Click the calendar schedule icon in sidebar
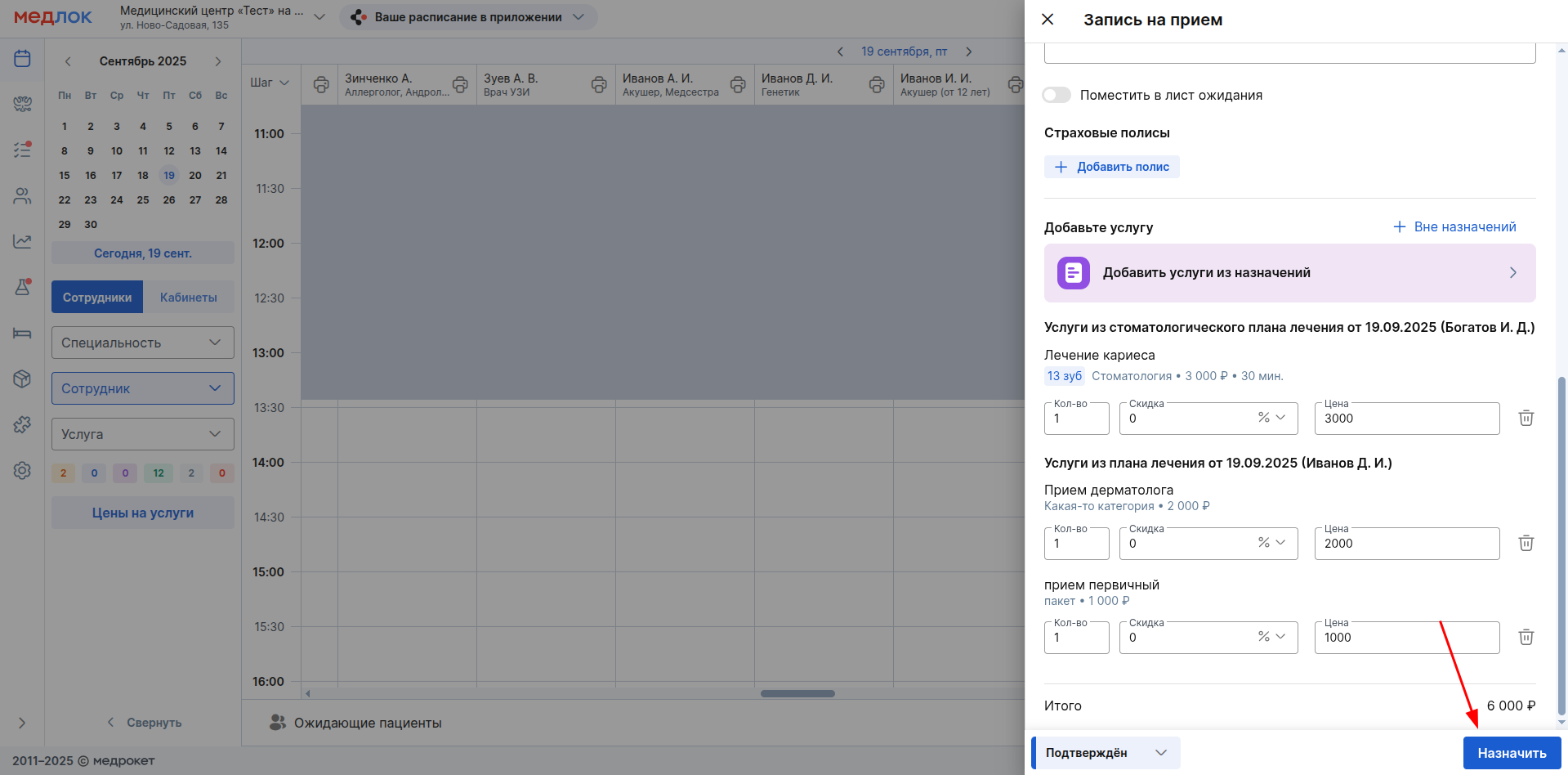Image resolution: width=1568 pixels, height=775 pixels. (x=22, y=59)
